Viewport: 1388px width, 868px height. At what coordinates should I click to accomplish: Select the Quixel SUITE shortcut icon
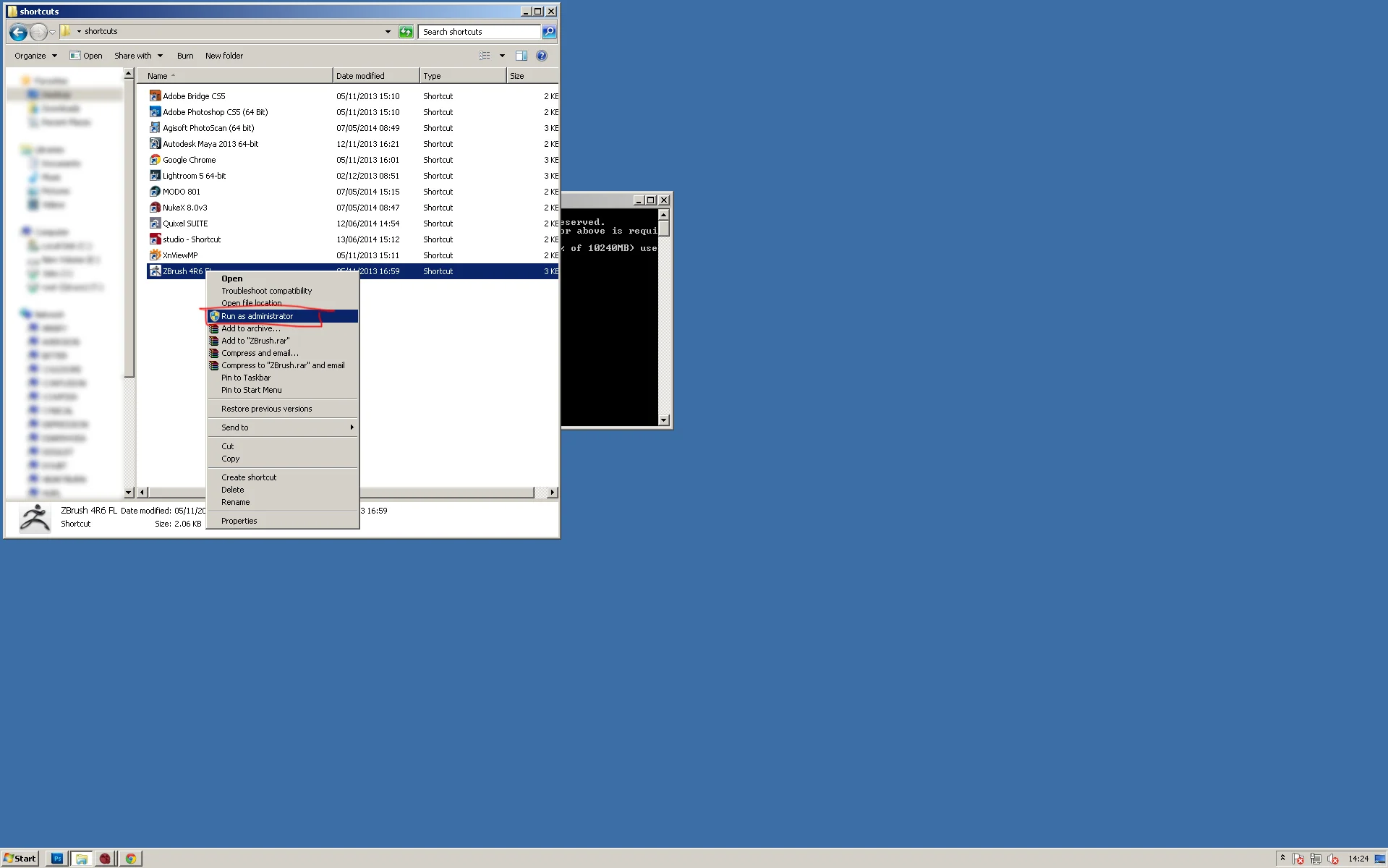[x=155, y=223]
